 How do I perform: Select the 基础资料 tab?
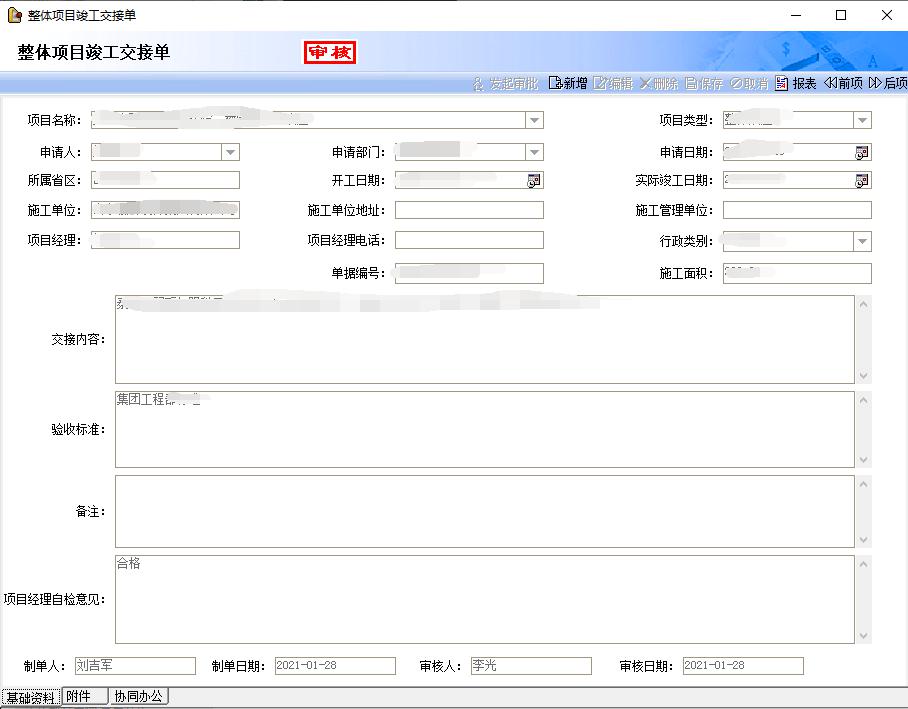30,697
